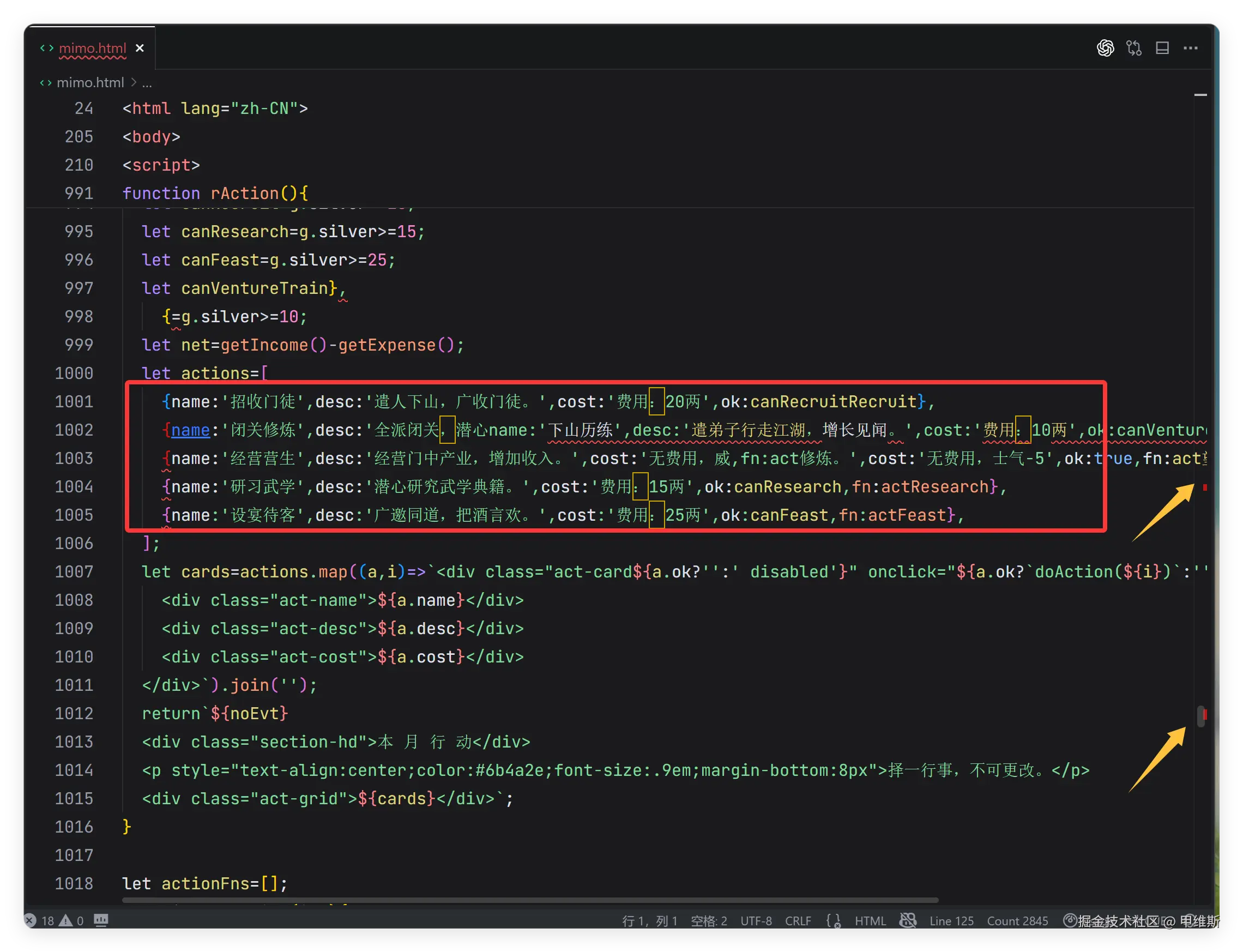
Task: Open the More Actions ellipsis menu
Action: tap(1190, 48)
